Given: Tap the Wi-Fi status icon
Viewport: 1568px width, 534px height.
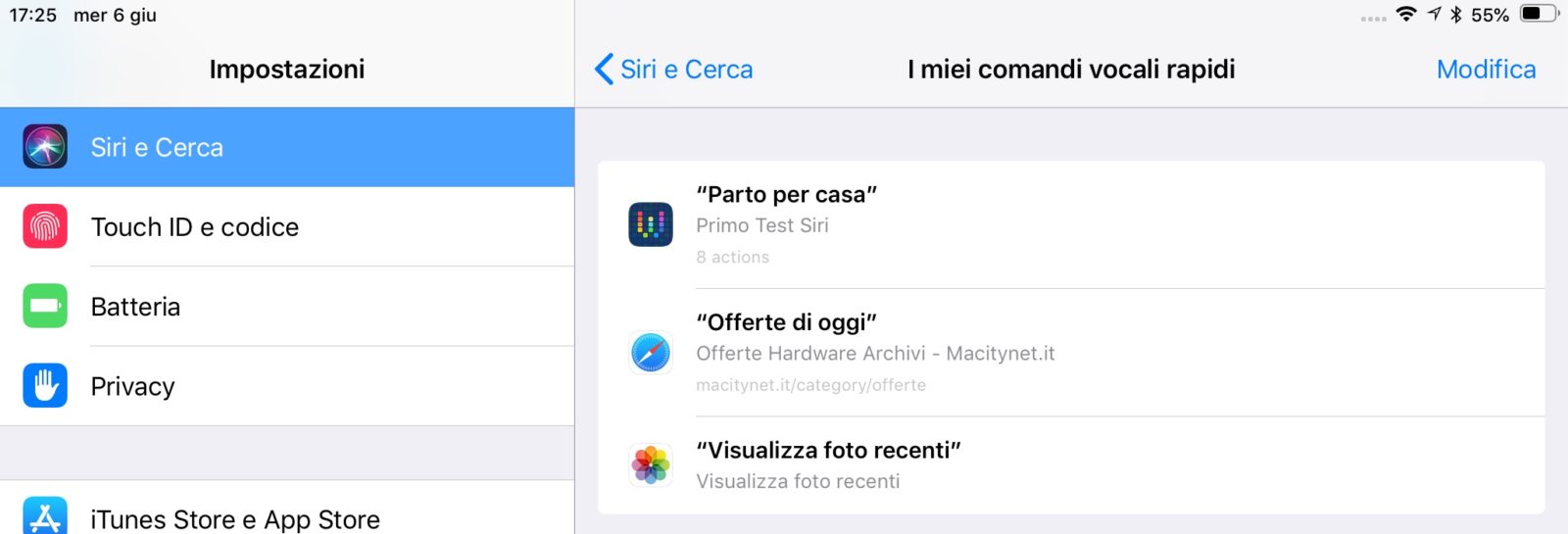Looking at the screenshot, I should point(1406,14).
